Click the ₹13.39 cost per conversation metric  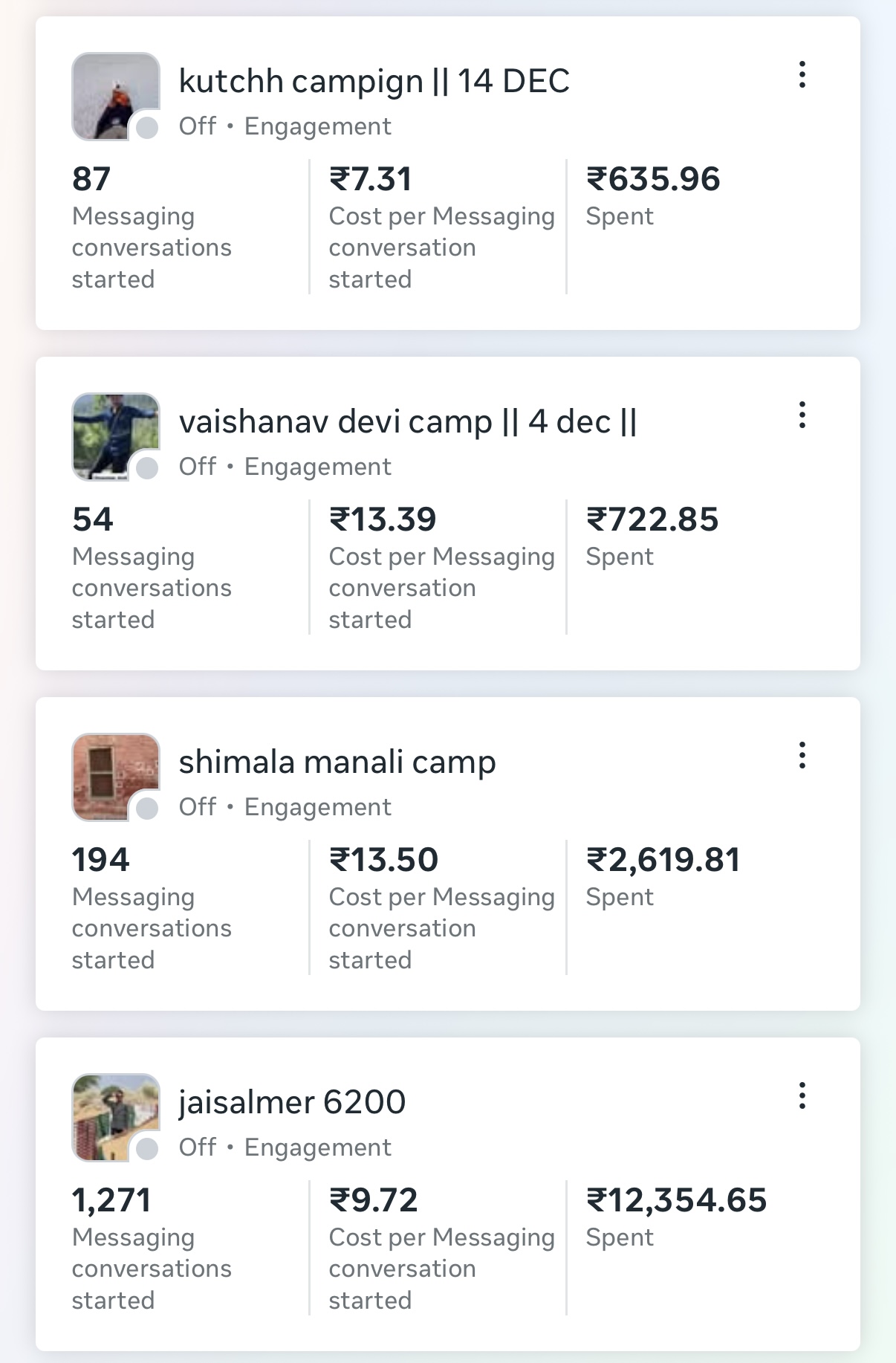tap(383, 519)
